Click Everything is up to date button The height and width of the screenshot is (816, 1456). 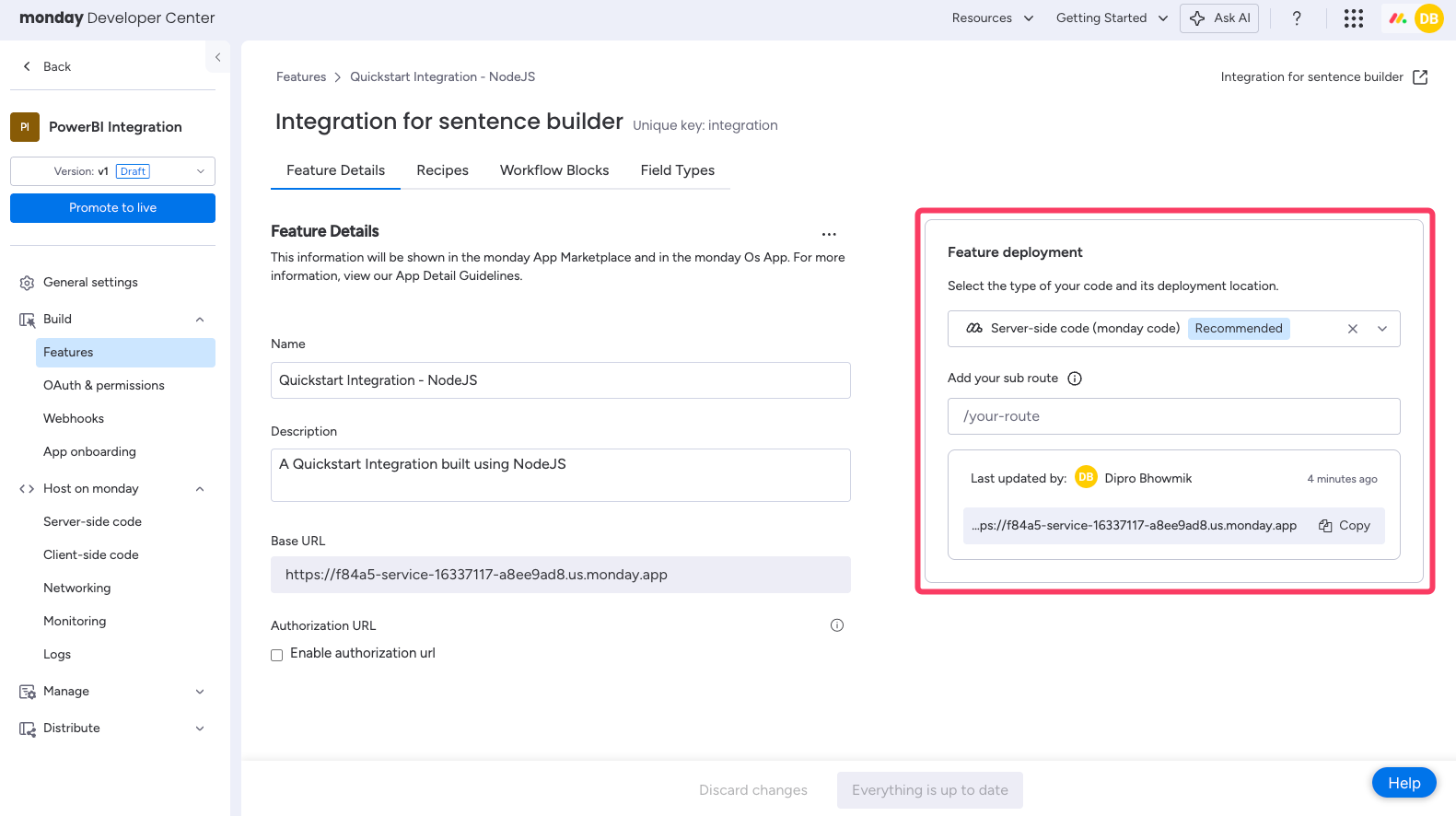930,790
